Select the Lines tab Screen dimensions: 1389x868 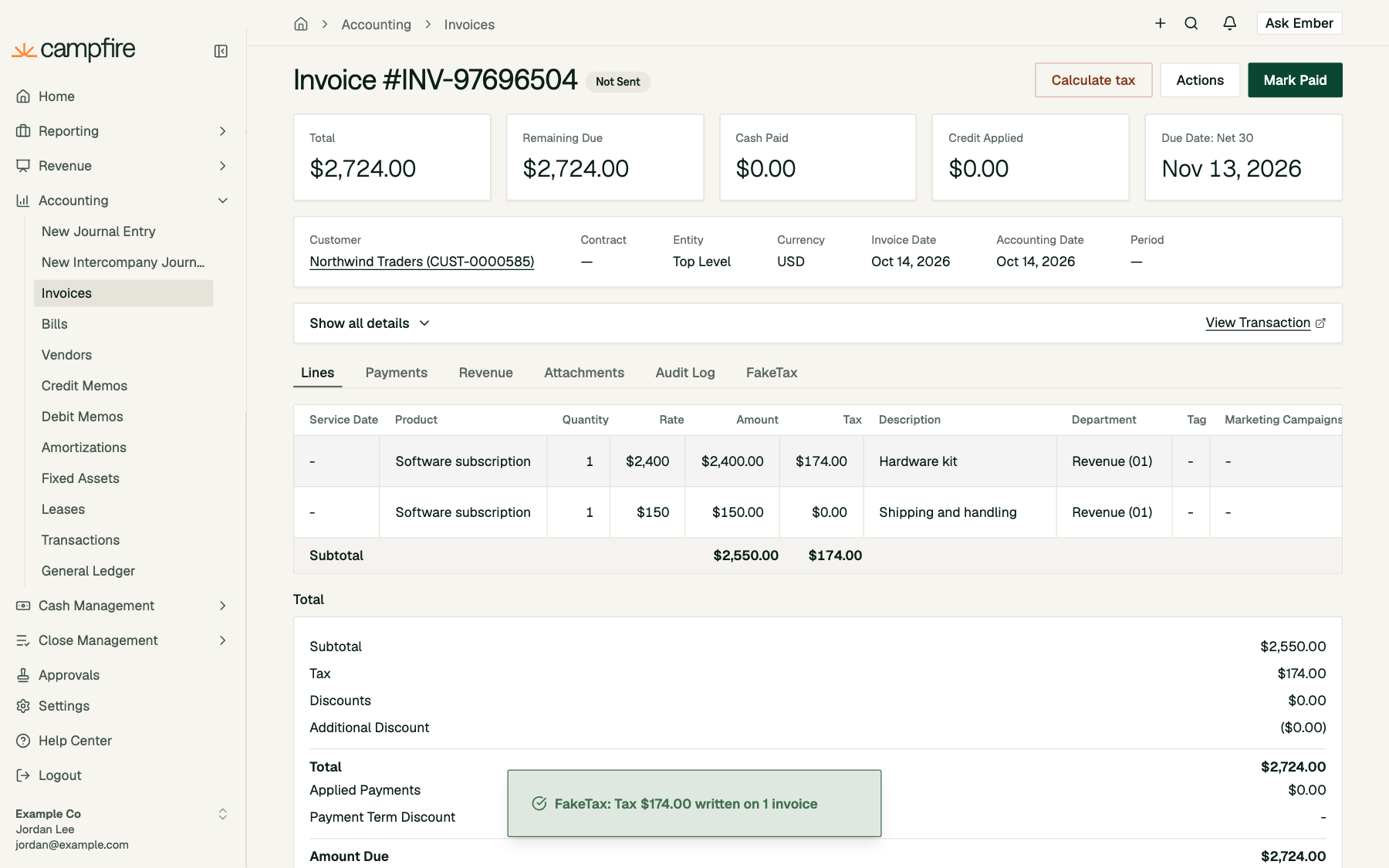317,373
